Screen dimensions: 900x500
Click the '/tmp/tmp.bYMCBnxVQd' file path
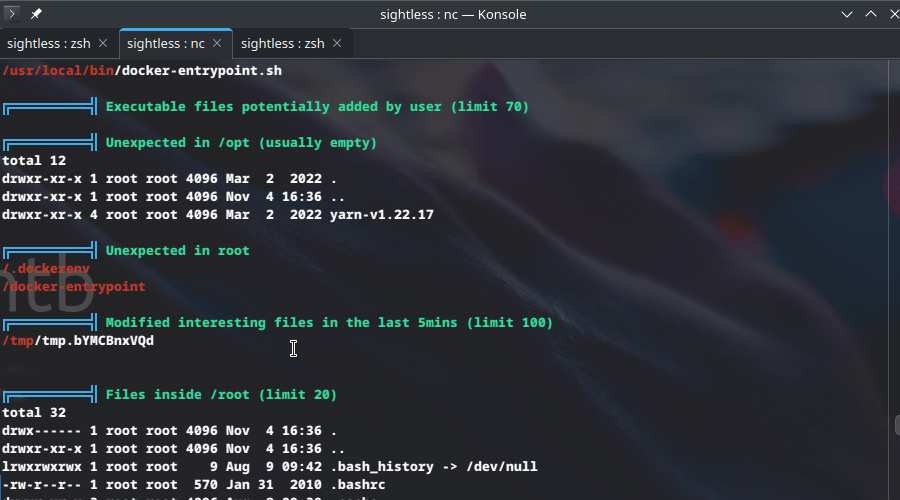pos(78,340)
